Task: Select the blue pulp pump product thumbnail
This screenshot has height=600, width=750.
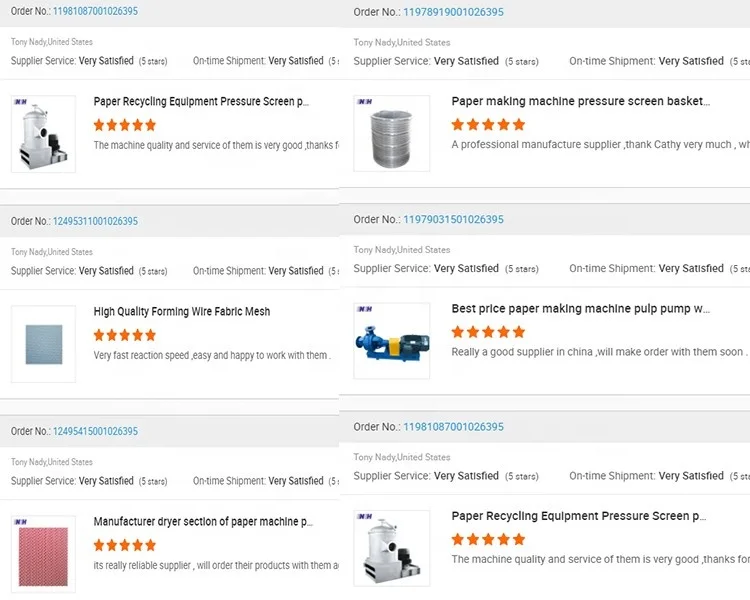Action: [x=392, y=341]
